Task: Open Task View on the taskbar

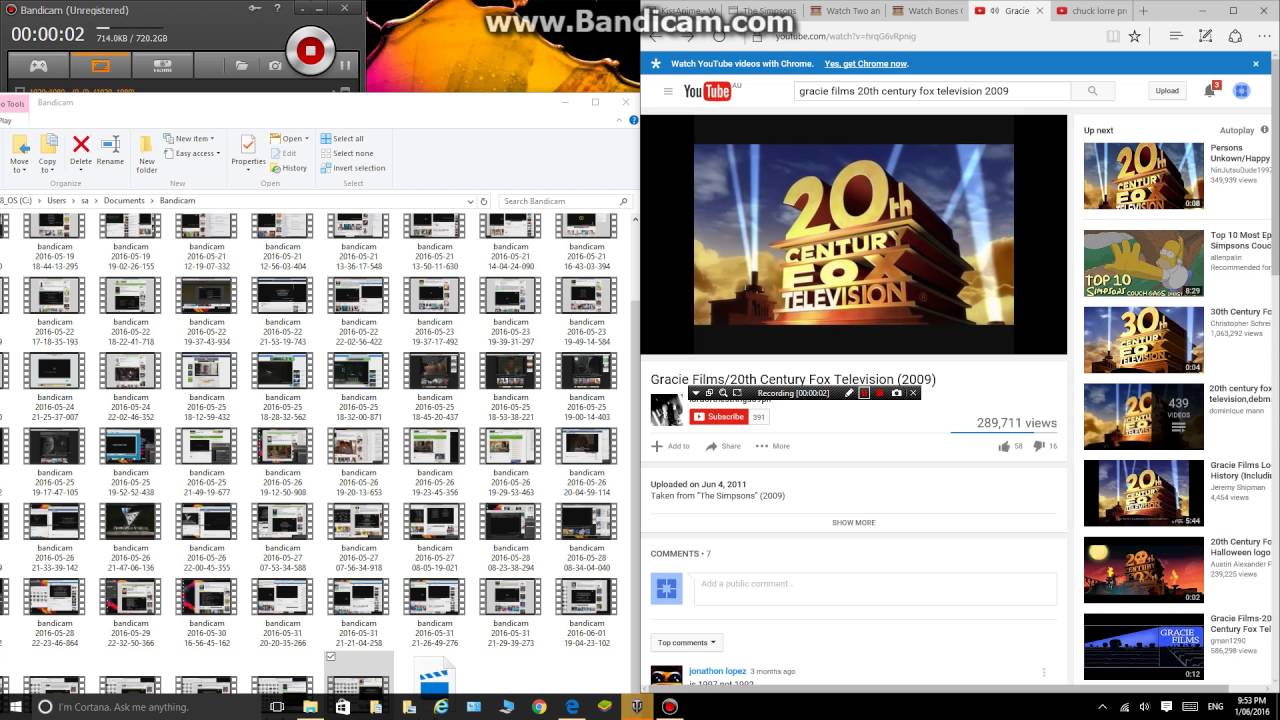Action: pyautogui.click(x=277, y=707)
